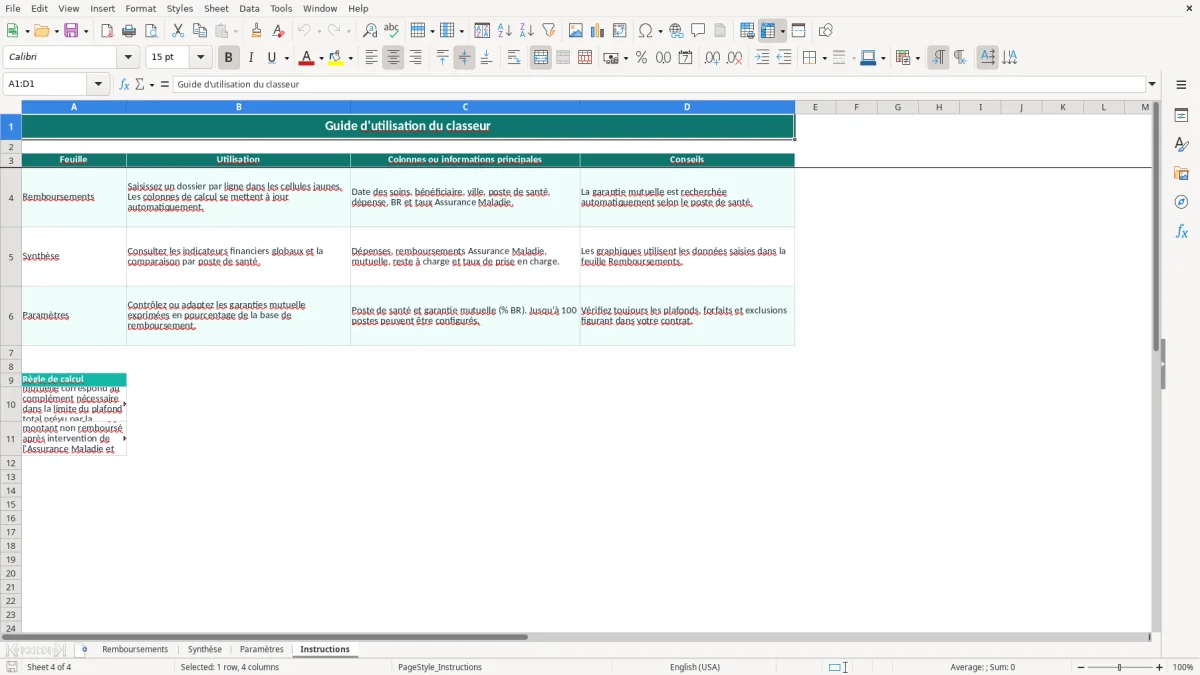The image size is (1200, 675).
Task: Click the Print icon
Action: coord(129,31)
